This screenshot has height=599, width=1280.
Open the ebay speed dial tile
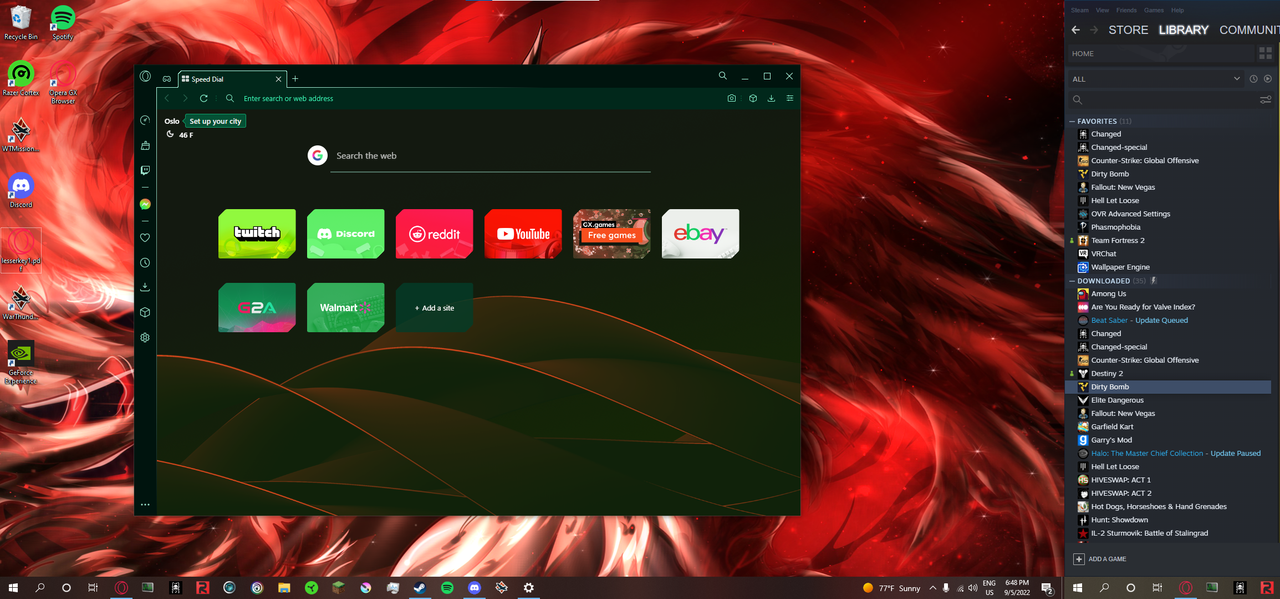click(700, 234)
